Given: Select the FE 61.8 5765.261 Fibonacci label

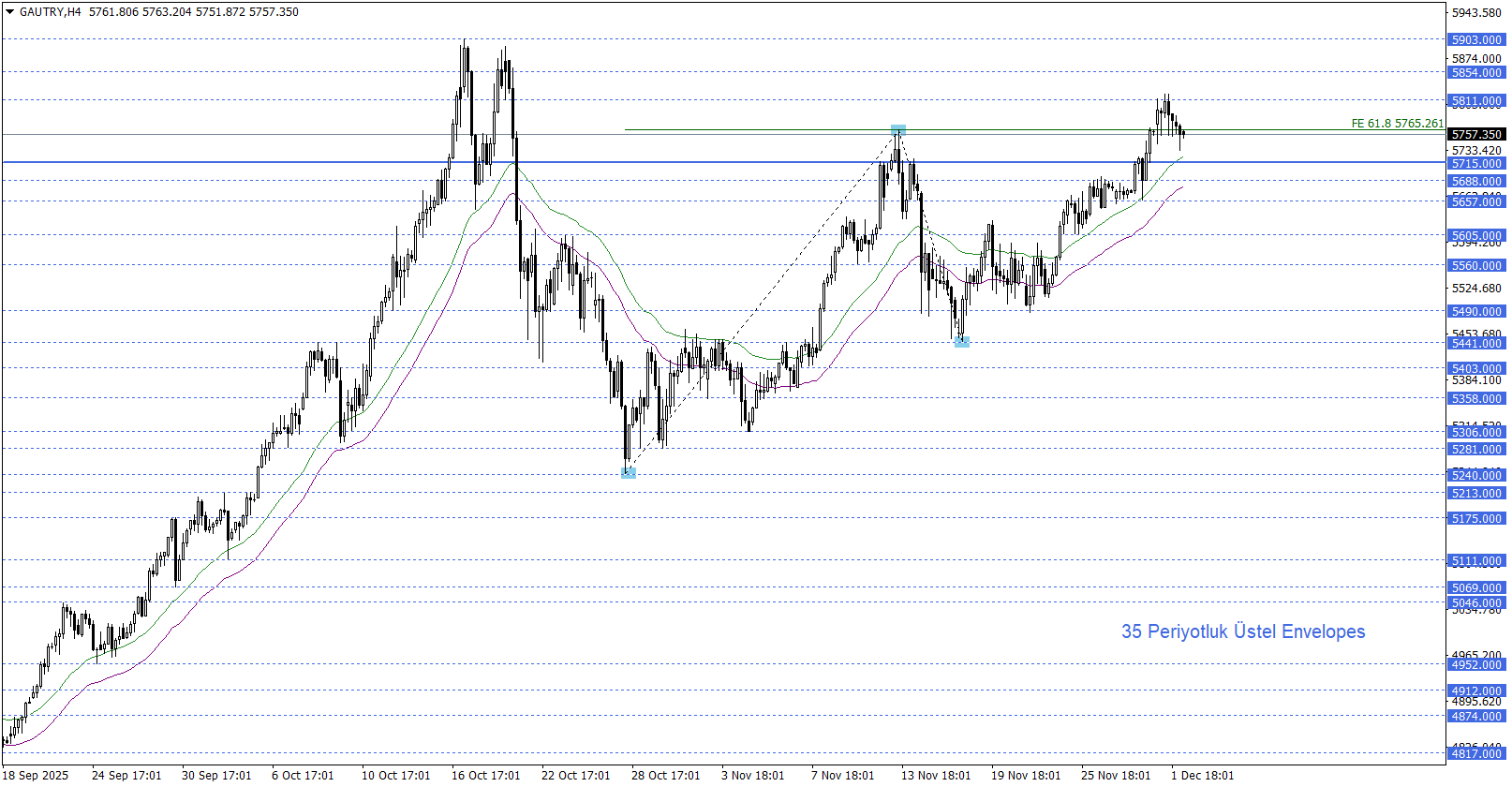Looking at the screenshot, I should pos(1397,124).
